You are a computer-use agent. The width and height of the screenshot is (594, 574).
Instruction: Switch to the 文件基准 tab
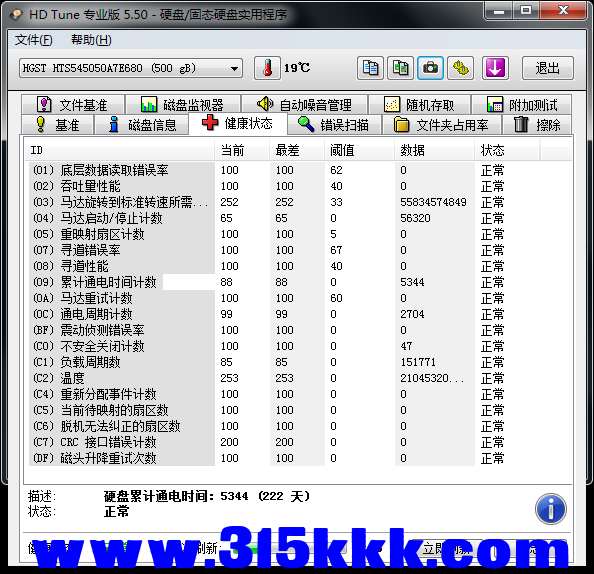tap(73, 105)
